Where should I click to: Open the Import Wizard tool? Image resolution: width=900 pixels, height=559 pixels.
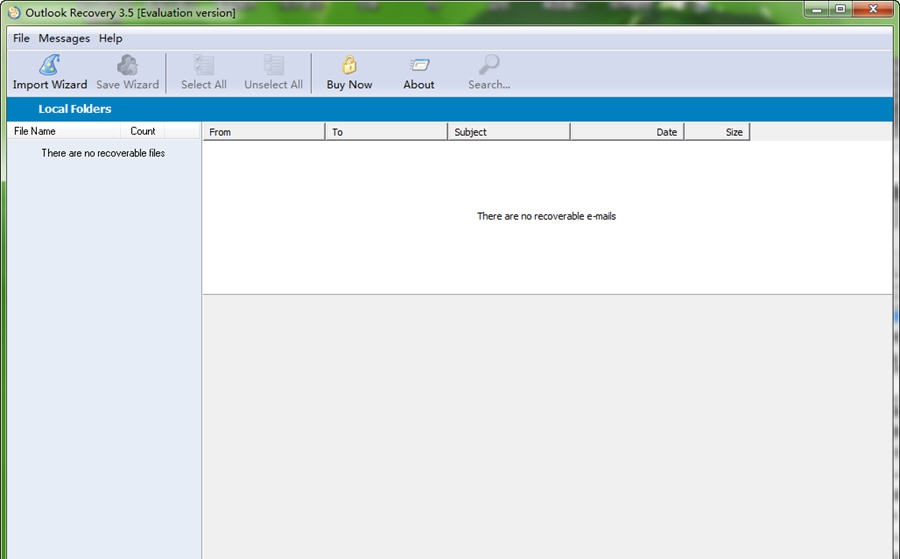click(50, 72)
